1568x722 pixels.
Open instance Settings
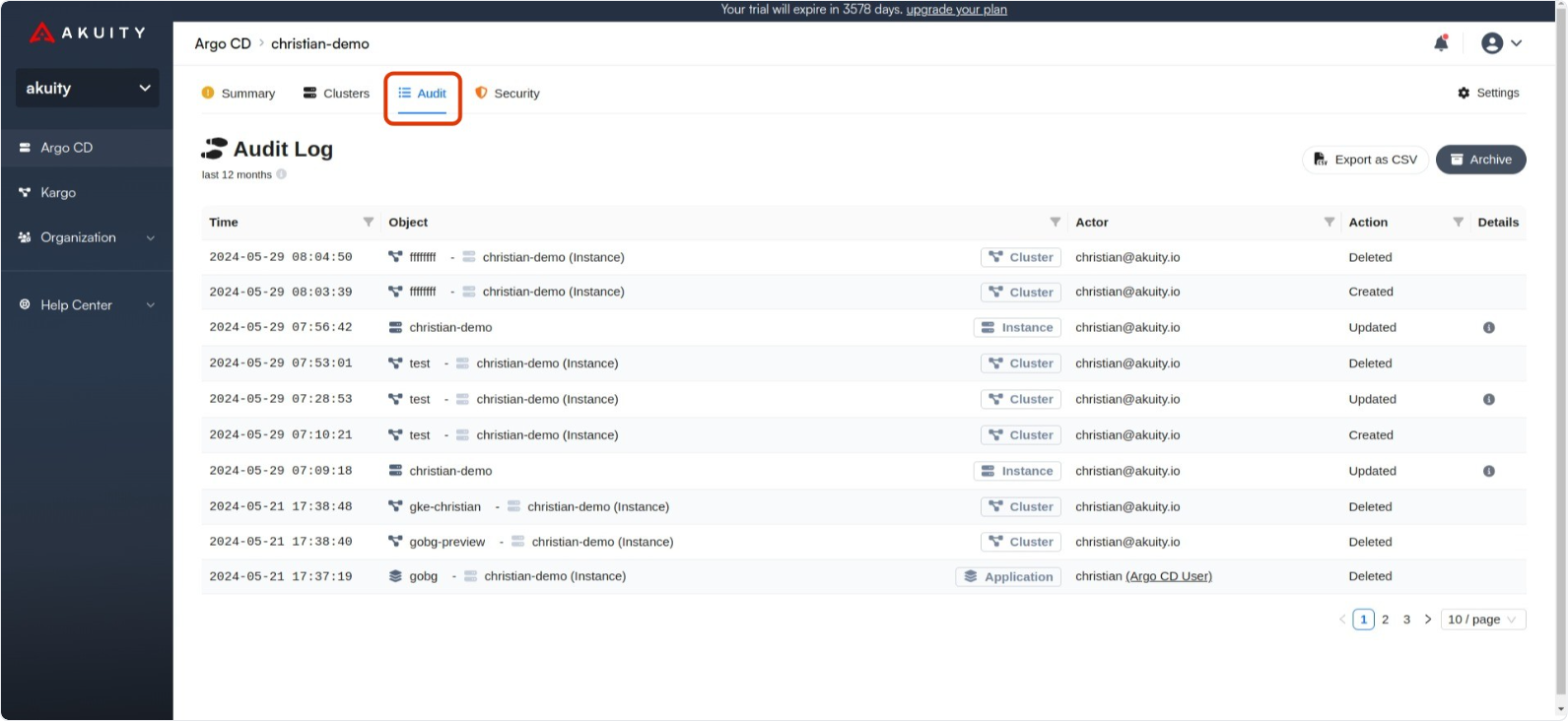[x=1488, y=93]
